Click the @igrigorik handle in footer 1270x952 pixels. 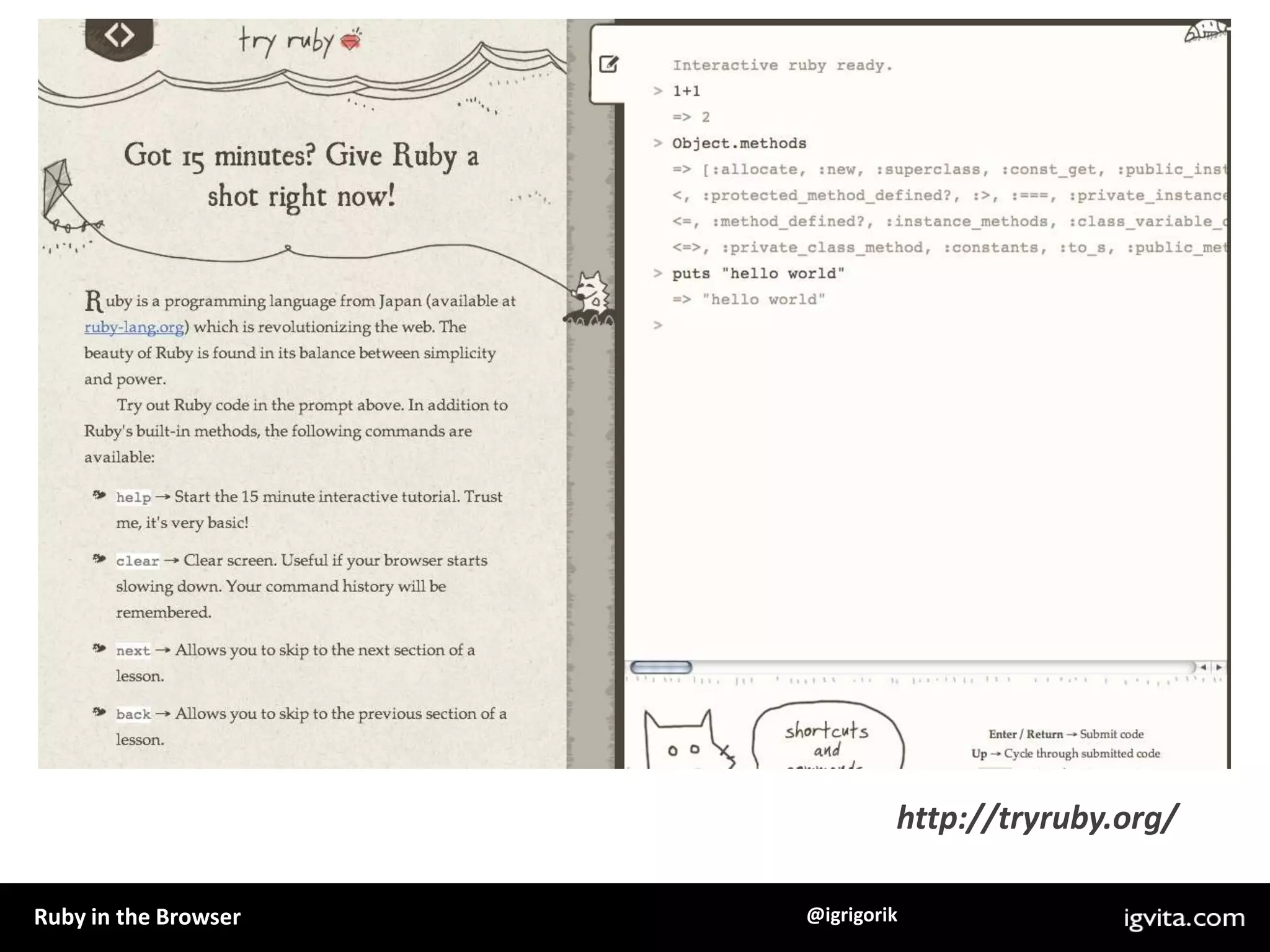(851, 915)
